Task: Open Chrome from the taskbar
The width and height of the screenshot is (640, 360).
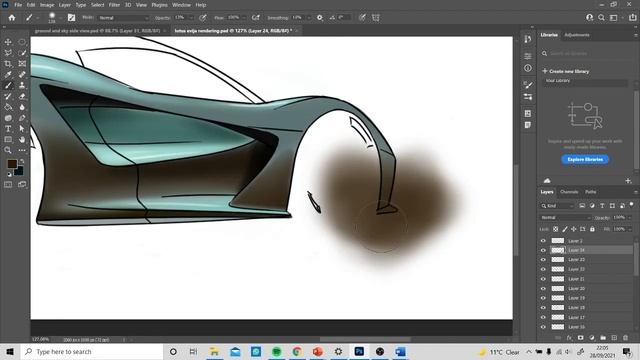Action: click(x=297, y=351)
